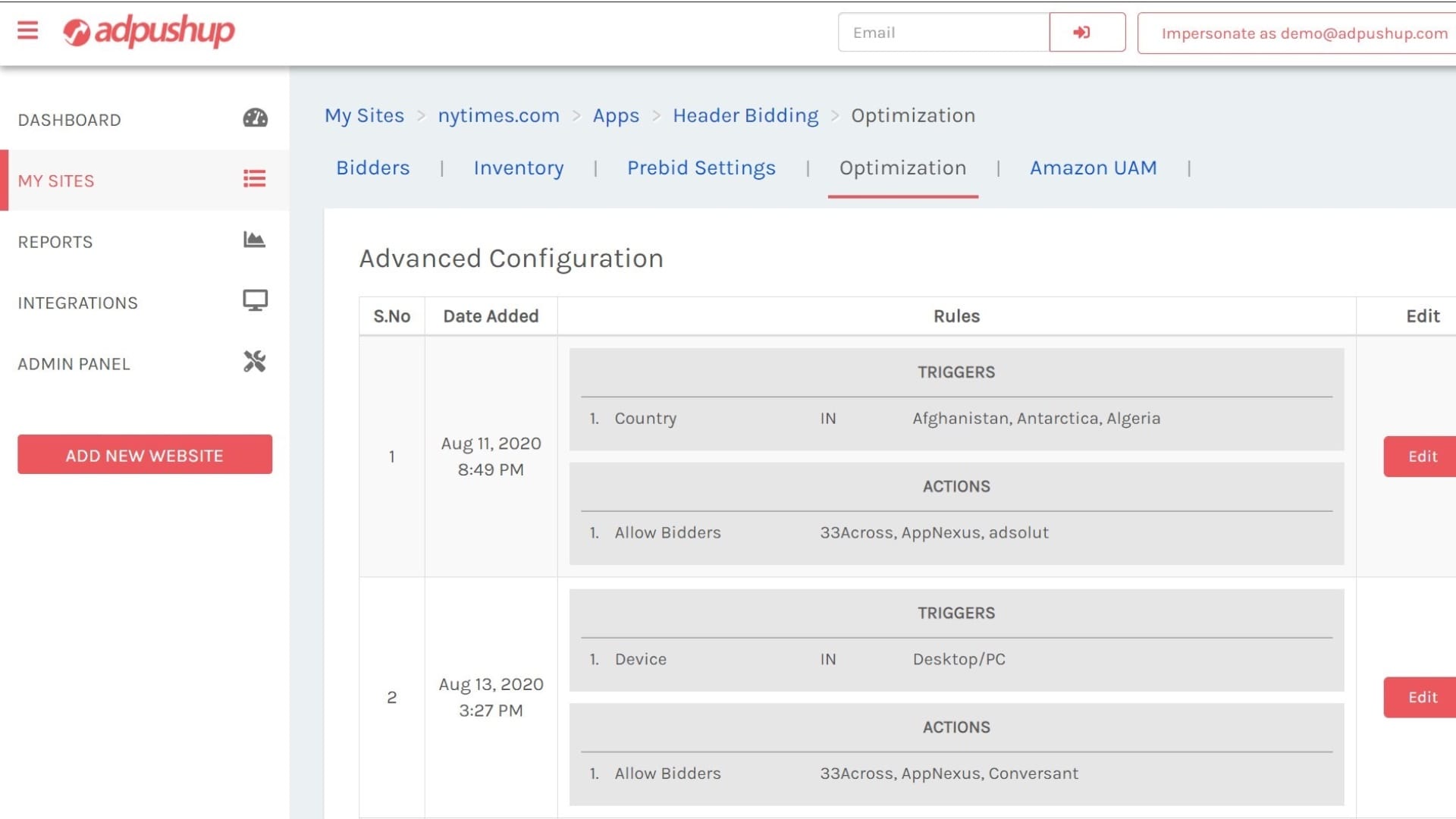Edit the rule added Aug 13, 2020
Image resolution: width=1456 pixels, height=819 pixels.
1421,697
